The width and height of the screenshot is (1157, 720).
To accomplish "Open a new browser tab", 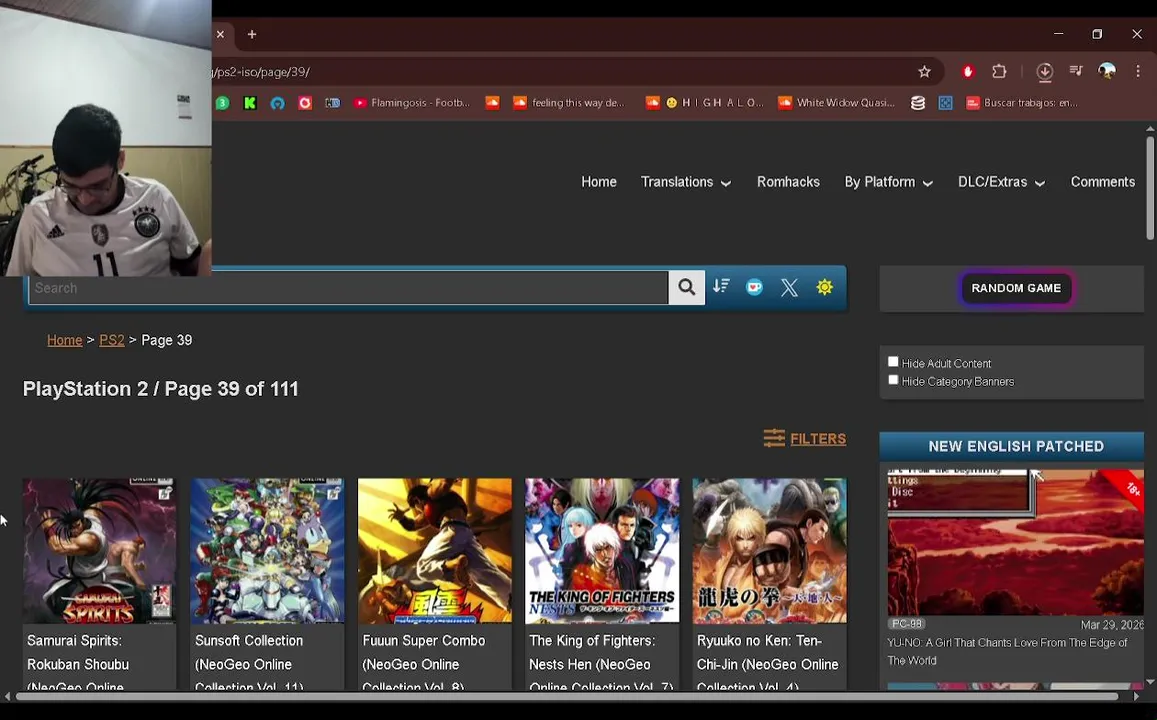I will coord(252,34).
